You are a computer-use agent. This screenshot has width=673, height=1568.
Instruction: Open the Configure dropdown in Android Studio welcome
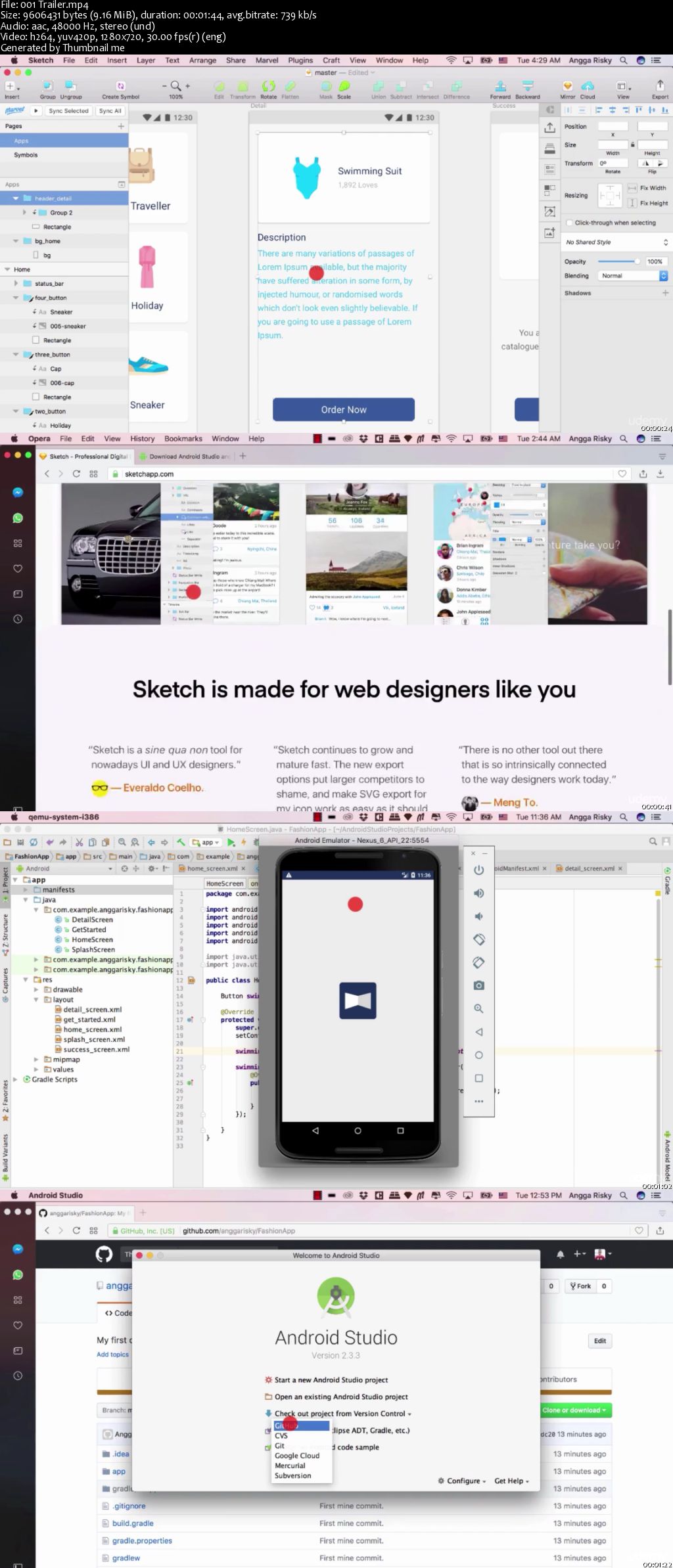click(462, 1481)
